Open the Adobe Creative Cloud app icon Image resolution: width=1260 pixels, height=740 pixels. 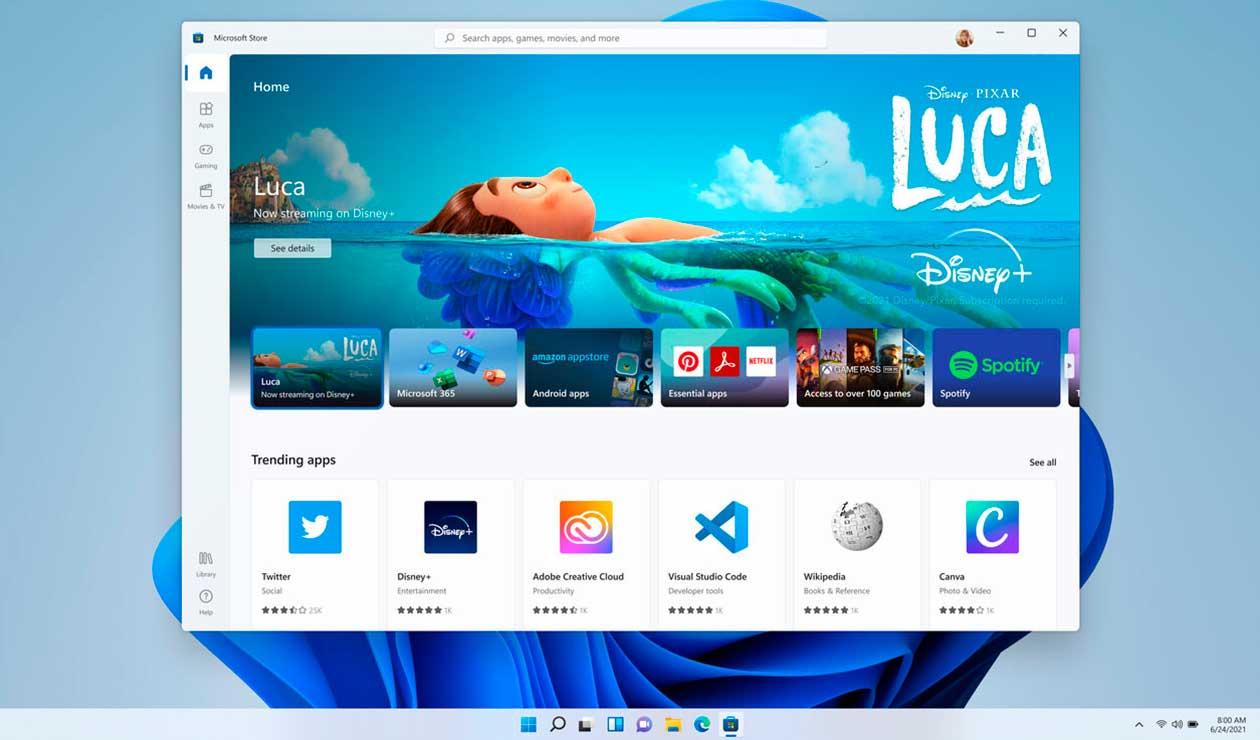pyautogui.click(x=586, y=527)
